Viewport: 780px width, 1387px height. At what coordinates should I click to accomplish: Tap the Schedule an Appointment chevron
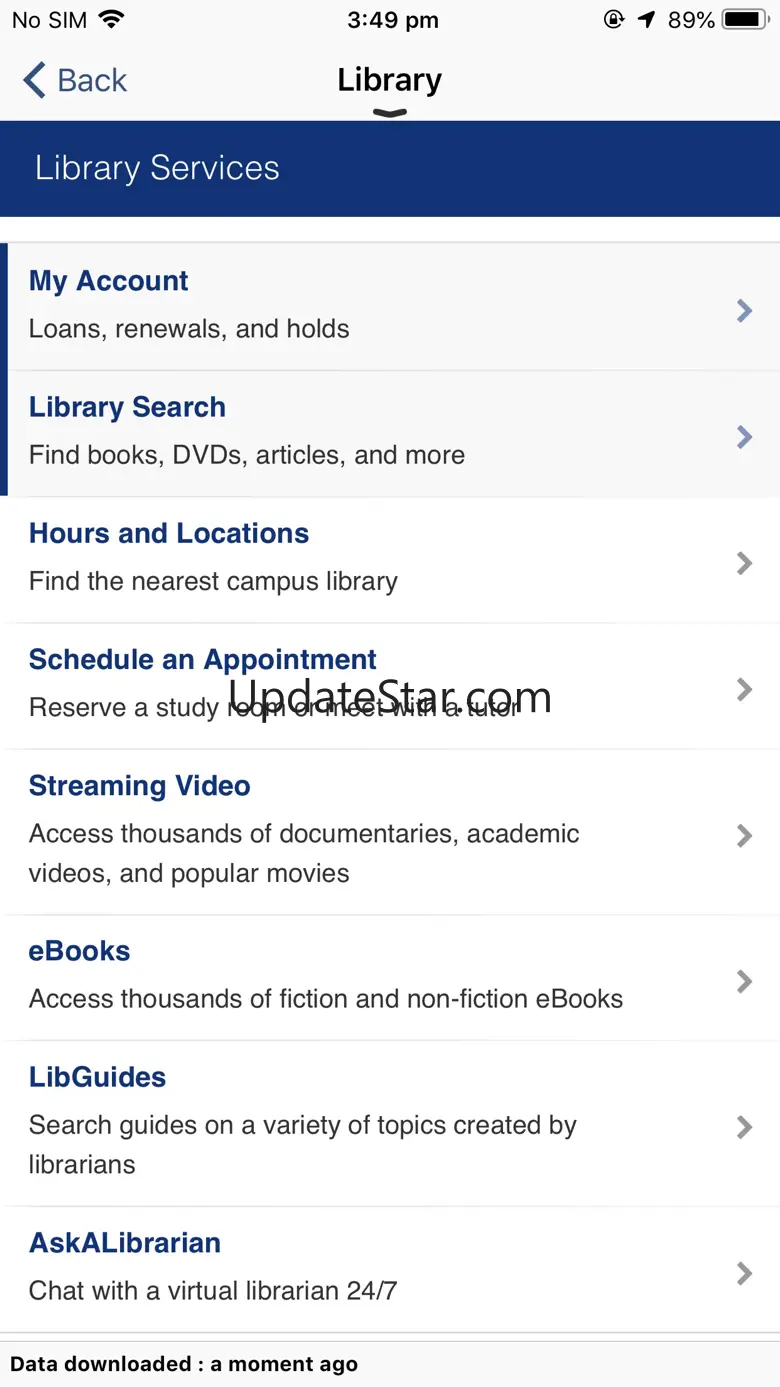pyautogui.click(x=744, y=689)
